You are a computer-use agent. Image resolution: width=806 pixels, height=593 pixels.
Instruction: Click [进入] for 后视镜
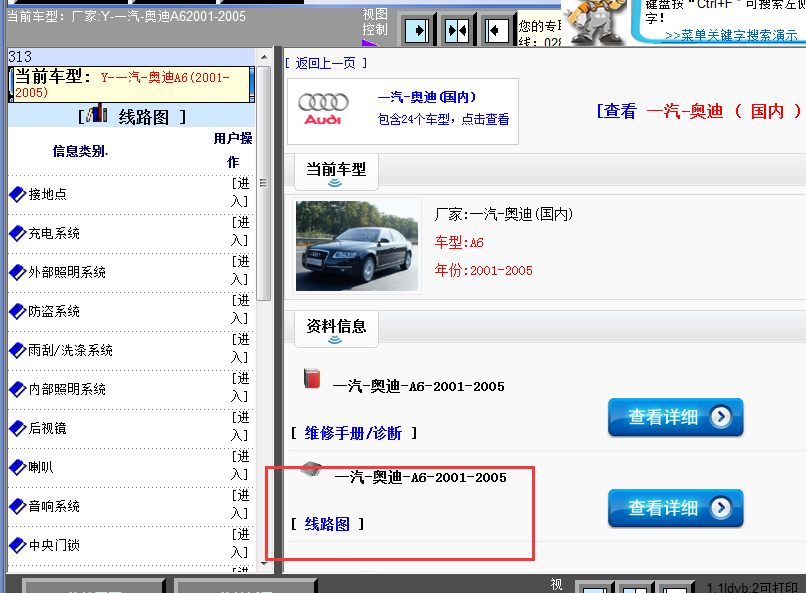[x=240, y=427]
